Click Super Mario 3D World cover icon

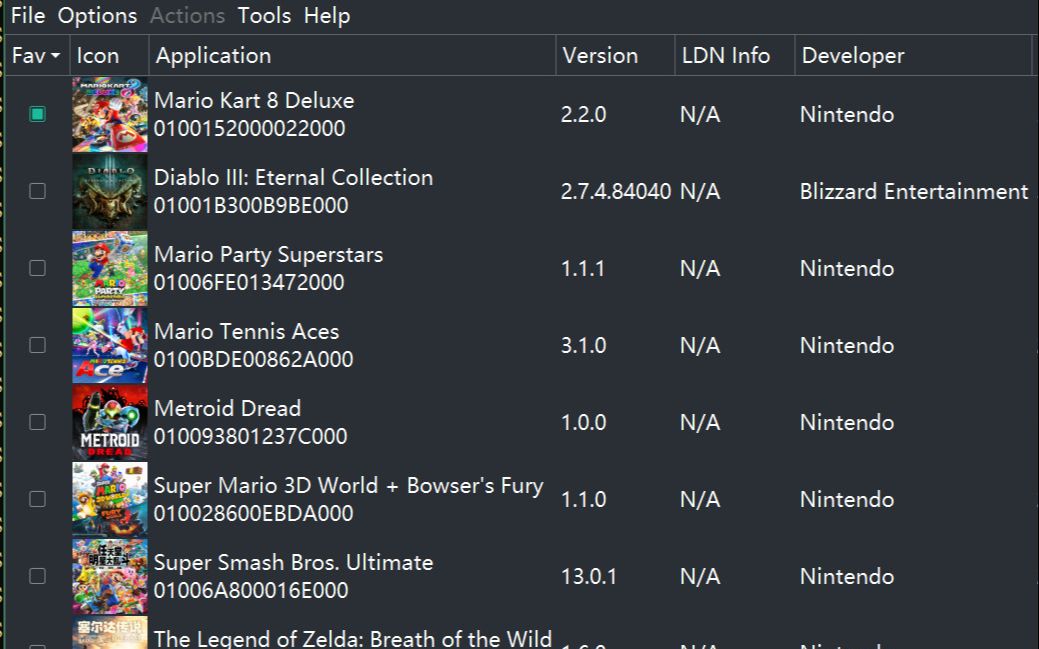(110, 499)
